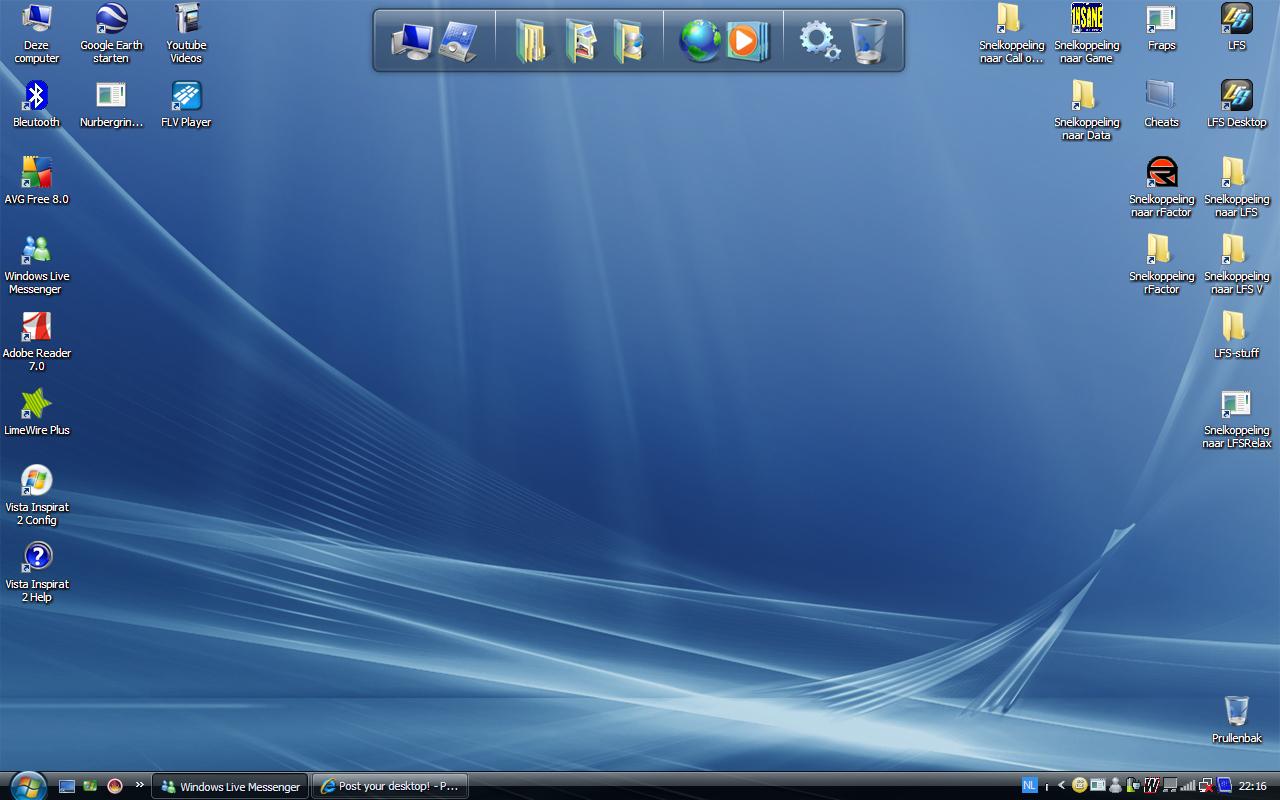Image resolution: width=1280 pixels, height=800 pixels.
Task: Open the LFS-stuff folder
Action: [1237, 335]
